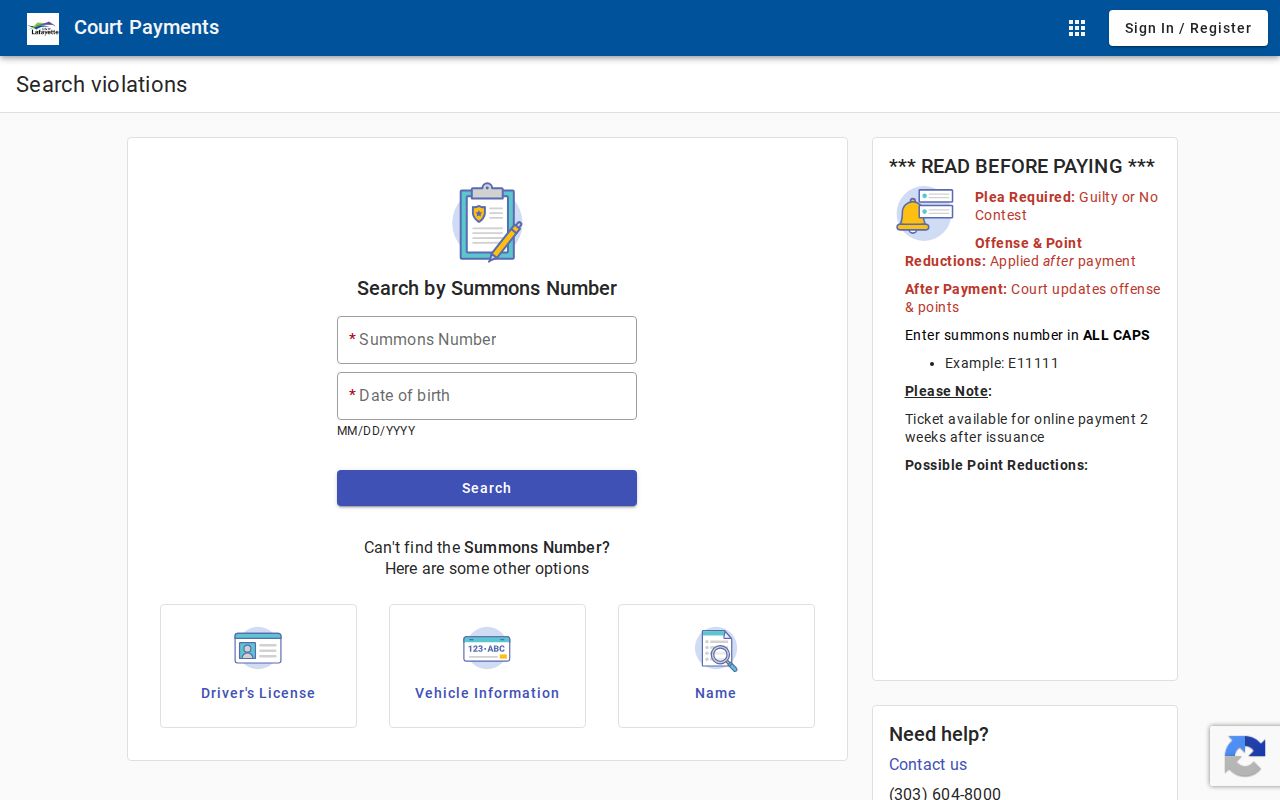Click the "Can't find the Summons Number?" text

487,547
